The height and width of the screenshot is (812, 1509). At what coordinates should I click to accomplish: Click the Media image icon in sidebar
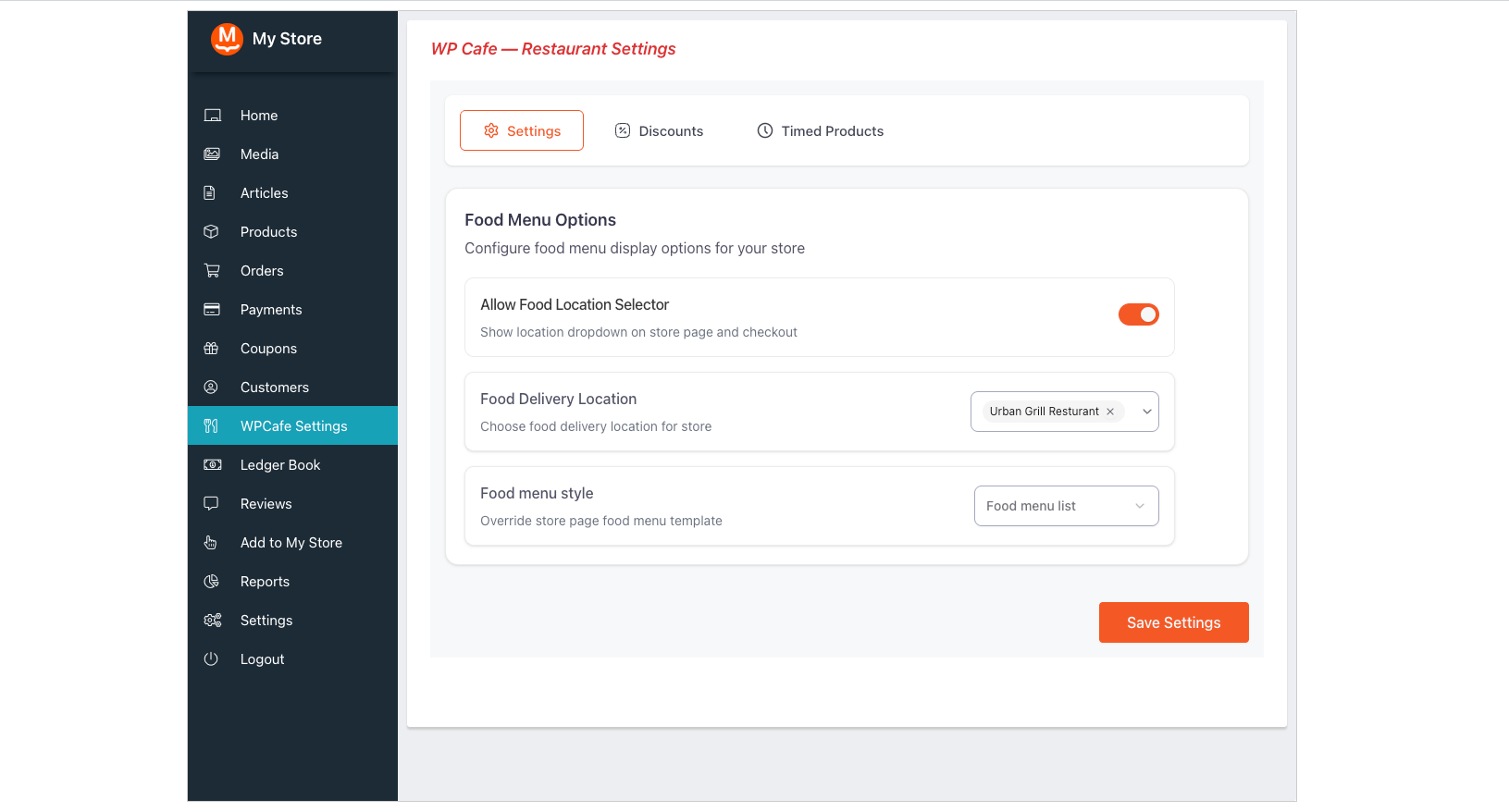pyautogui.click(x=212, y=154)
